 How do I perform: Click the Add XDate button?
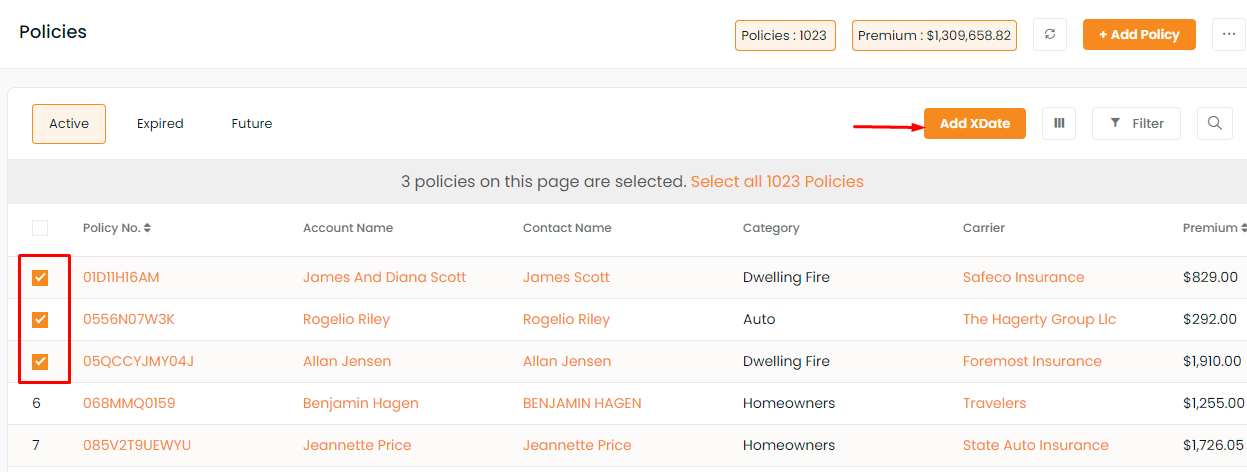click(975, 123)
